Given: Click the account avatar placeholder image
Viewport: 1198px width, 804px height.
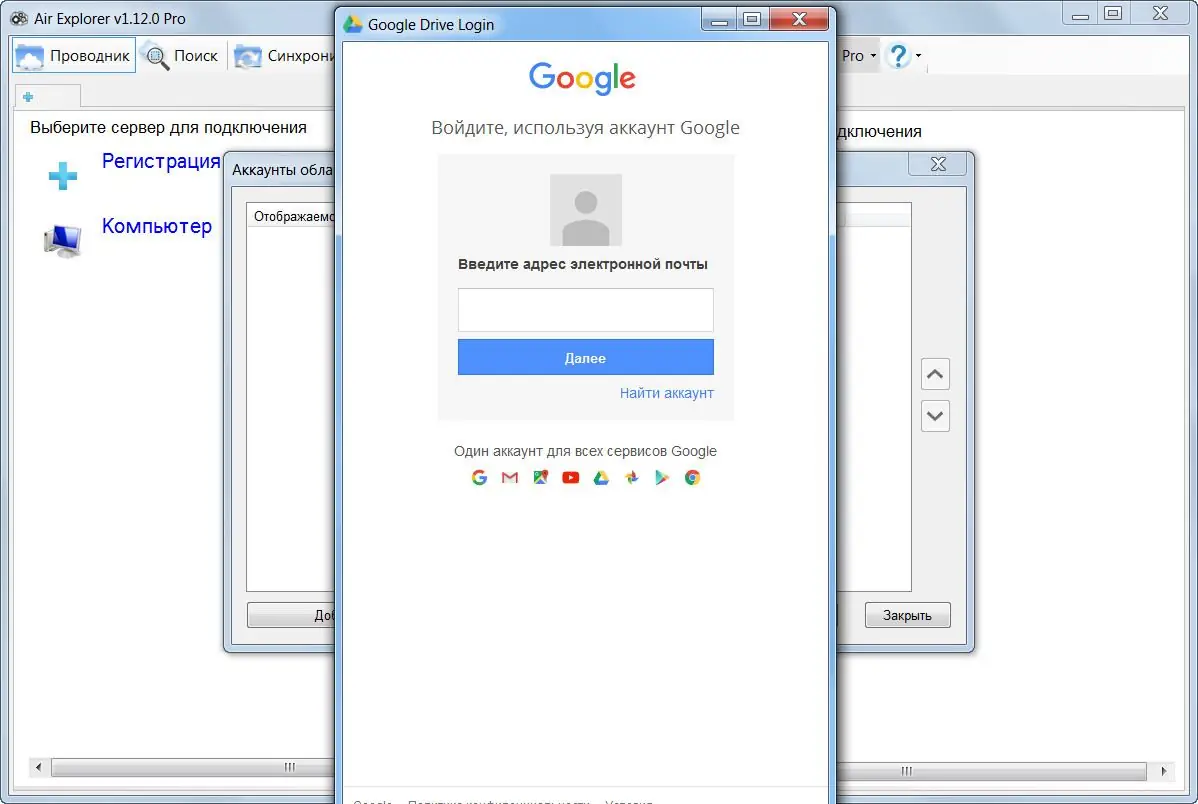Looking at the screenshot, I should point(586,210).
